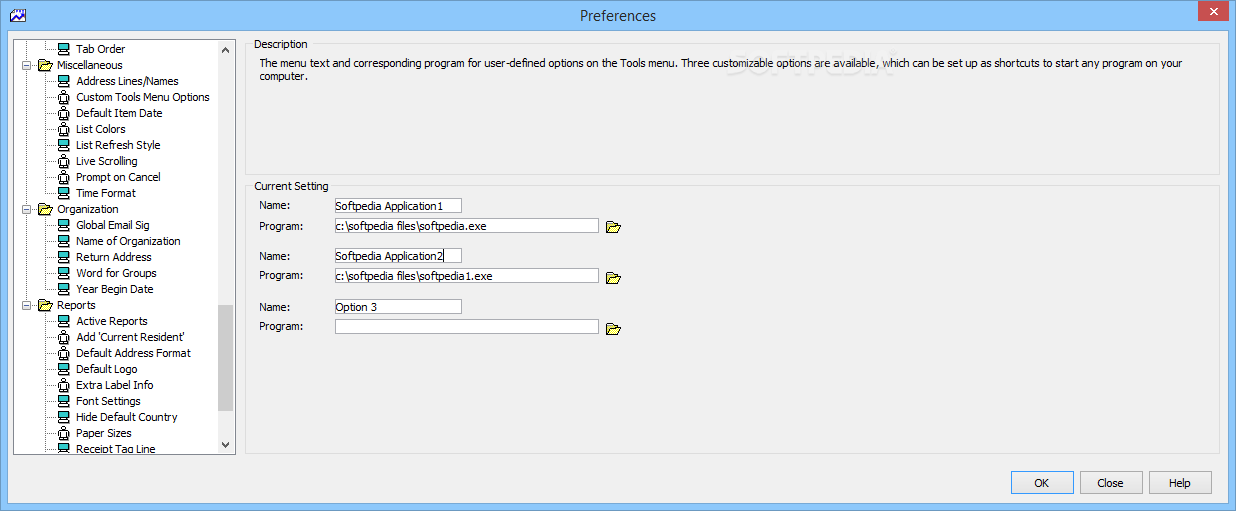Collapse the Miscellaneous tree node

coord(27,65)
